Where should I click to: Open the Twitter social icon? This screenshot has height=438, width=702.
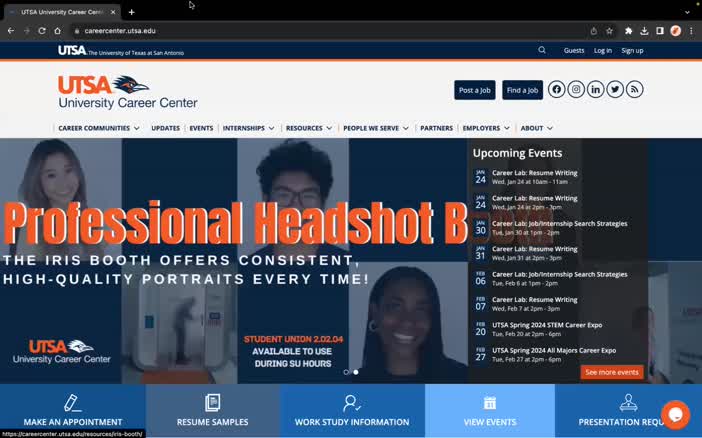(x=615, y=90)
